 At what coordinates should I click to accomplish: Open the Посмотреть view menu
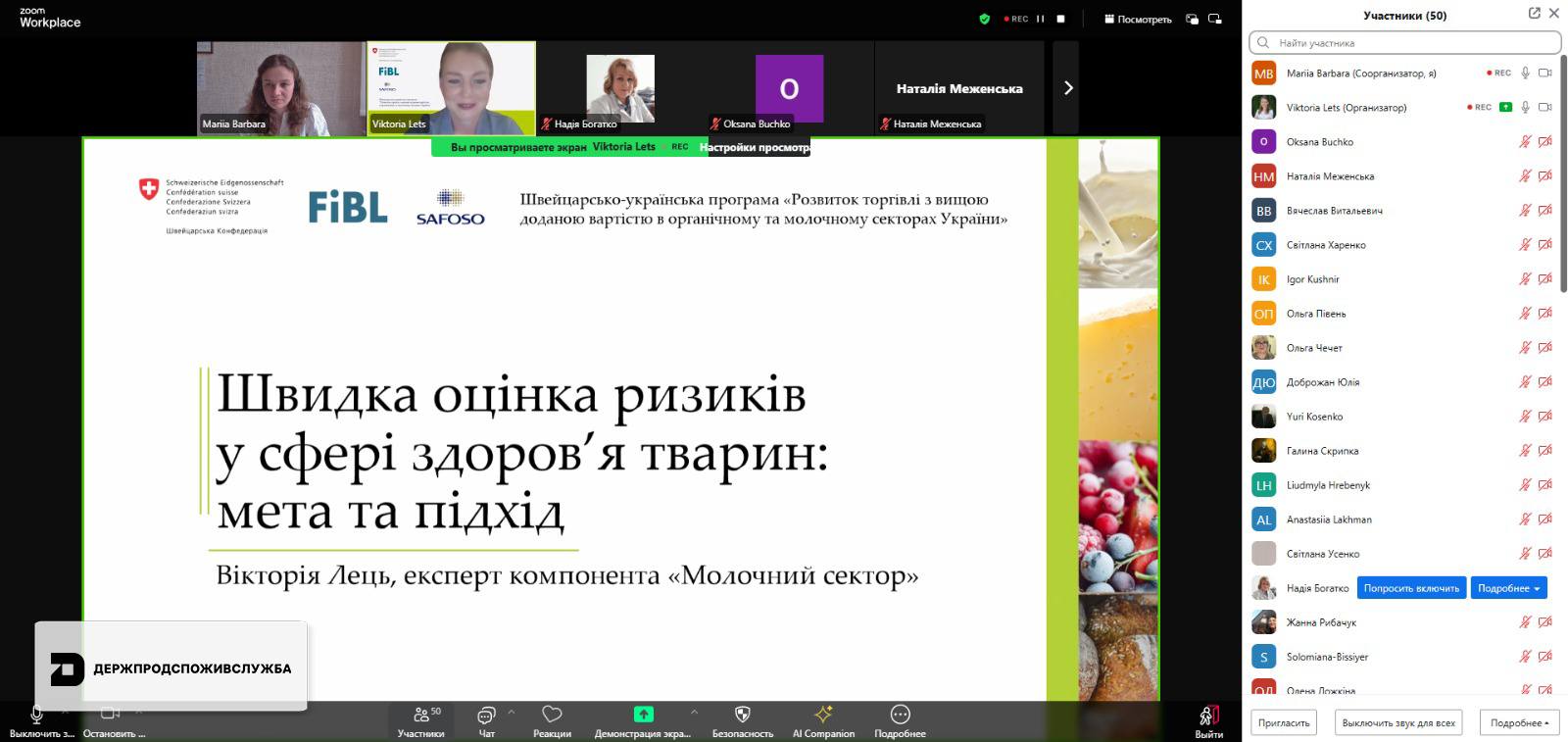(x=1138, y=19)
